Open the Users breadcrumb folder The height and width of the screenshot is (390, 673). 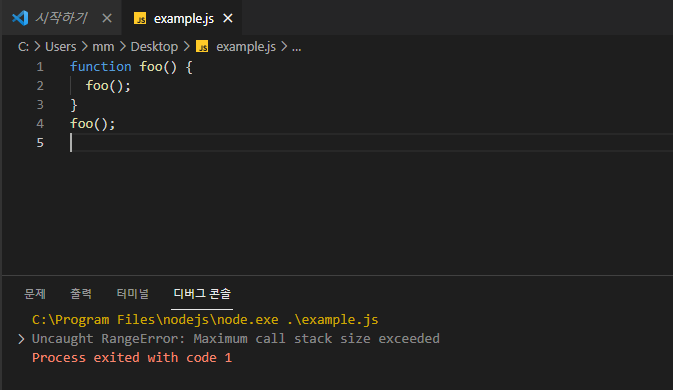61,46
